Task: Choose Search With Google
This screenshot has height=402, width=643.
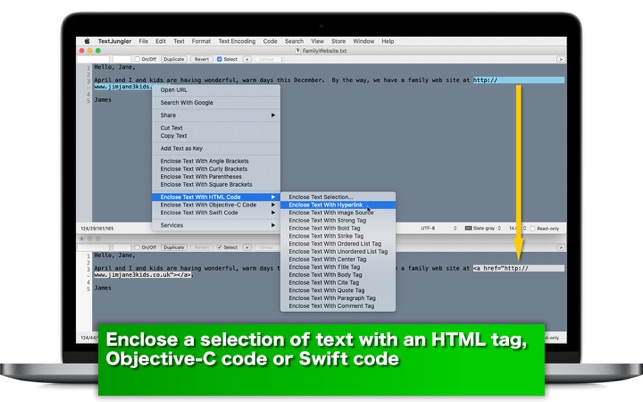Action: 216,103
